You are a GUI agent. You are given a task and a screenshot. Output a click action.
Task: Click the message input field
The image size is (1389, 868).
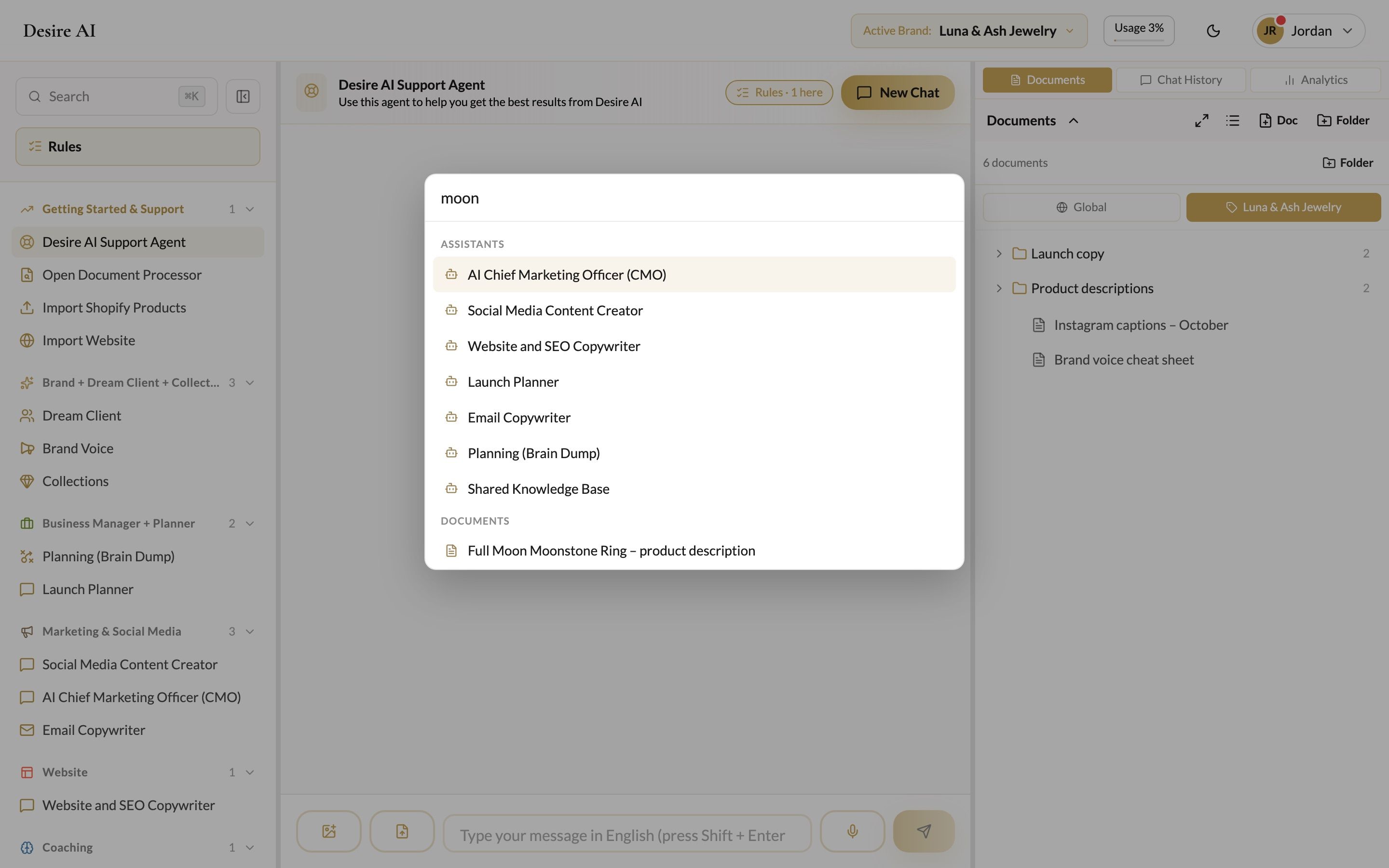pos(627,835)
